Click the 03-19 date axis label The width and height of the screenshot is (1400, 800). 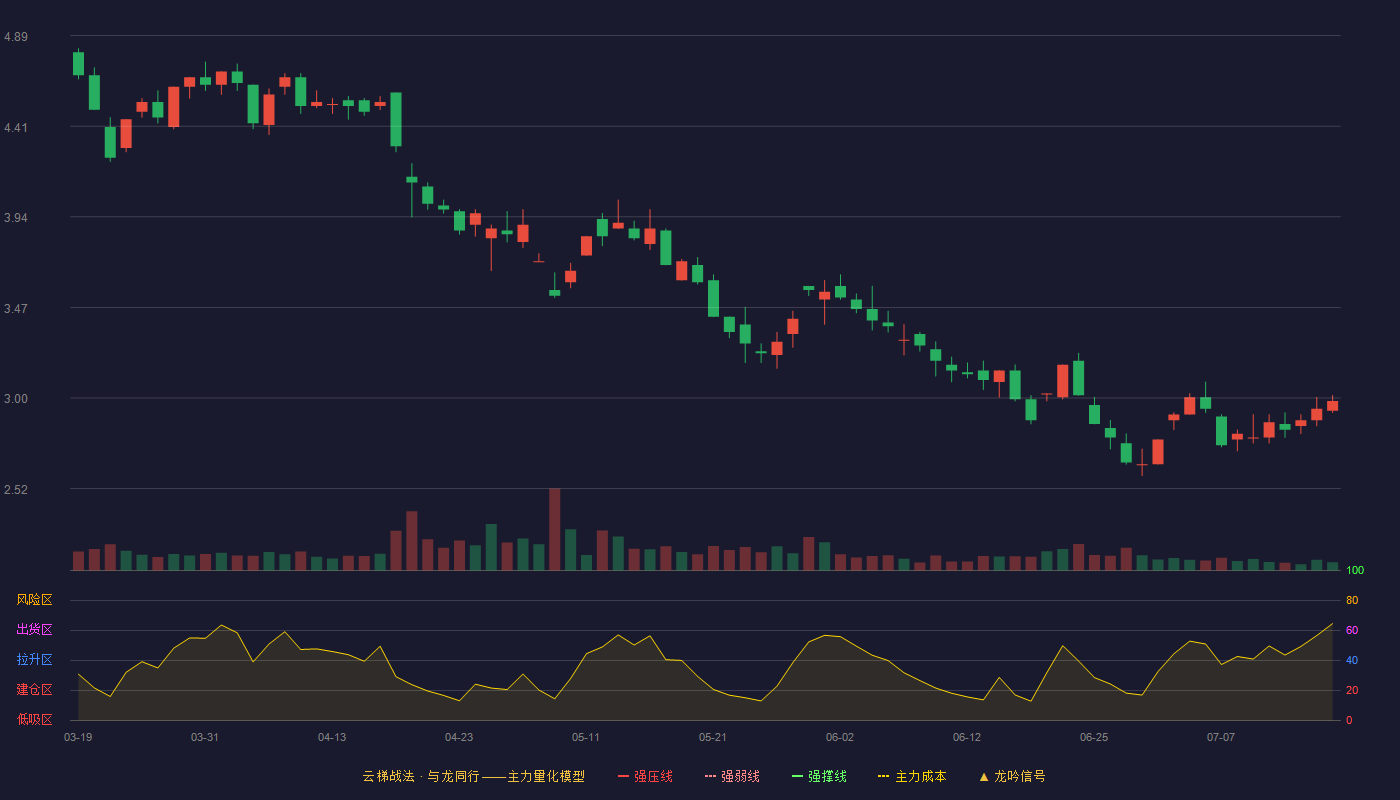(78, 737)
